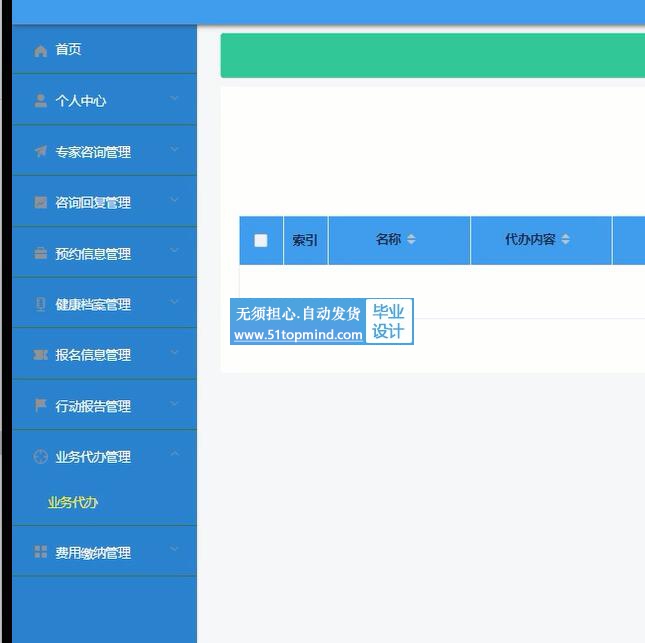Click the home icon beside 首页
This screenshot has width=645, height=643.
[x=40, y=51]
